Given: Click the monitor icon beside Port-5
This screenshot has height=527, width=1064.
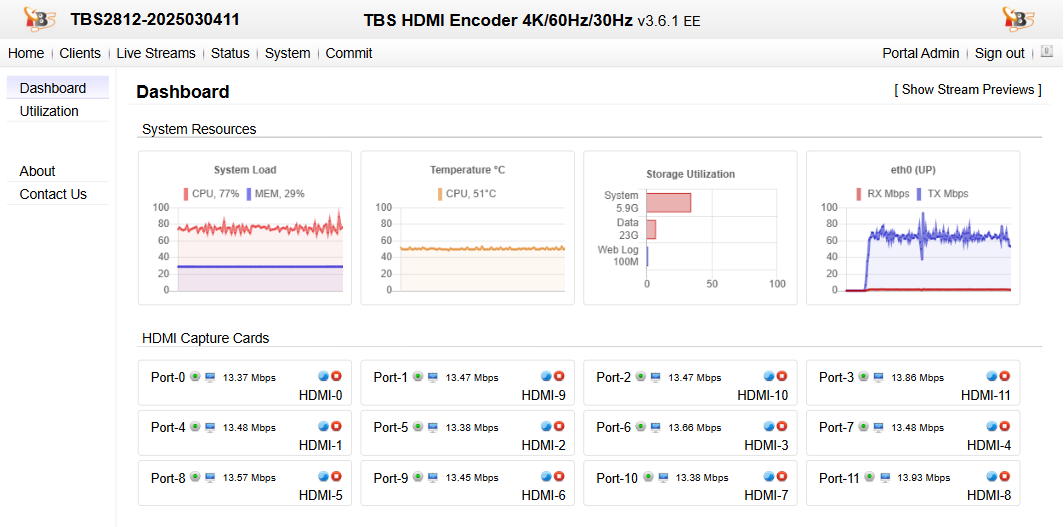Looking at the screenshot, I should tap(433, 428).
